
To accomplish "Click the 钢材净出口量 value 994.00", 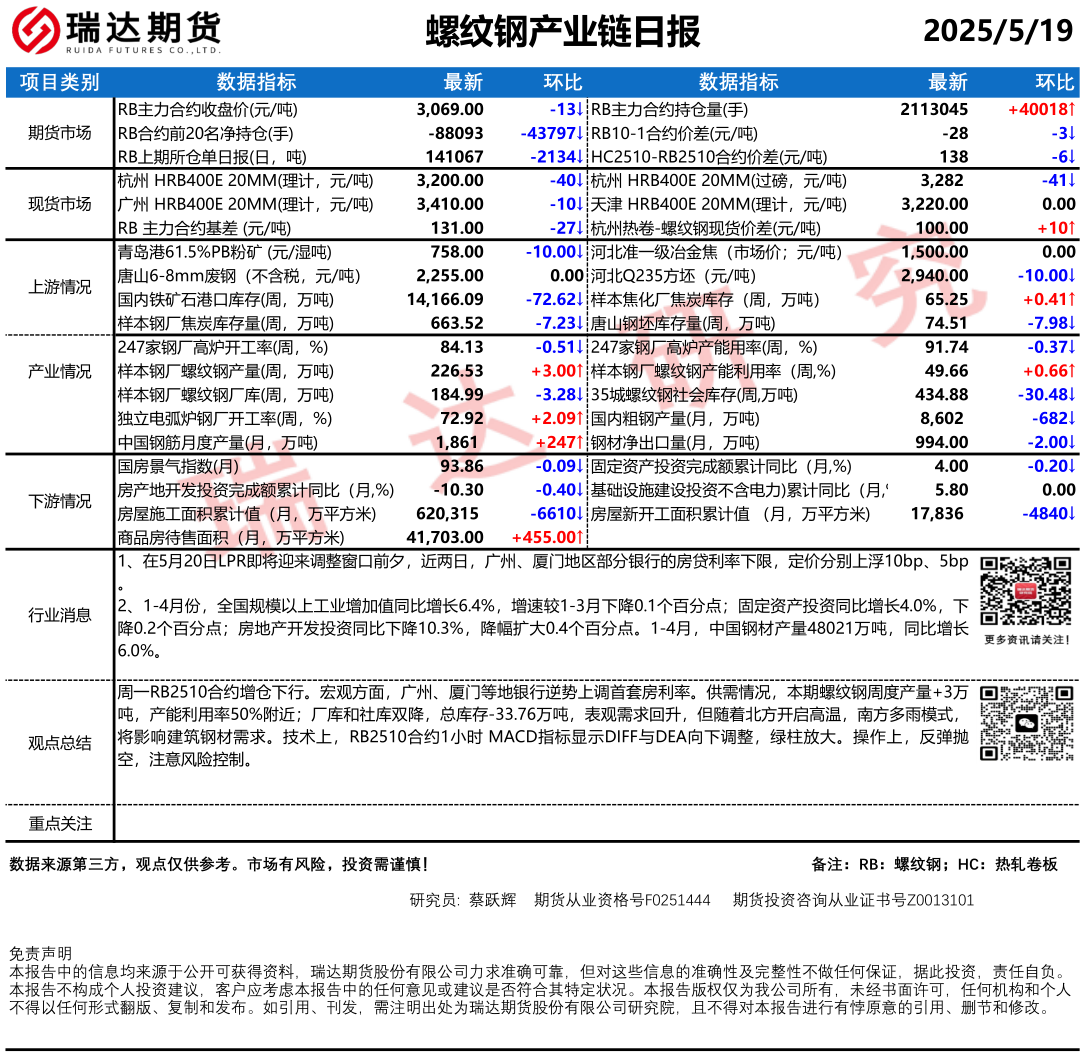I will tap(942, 443).
